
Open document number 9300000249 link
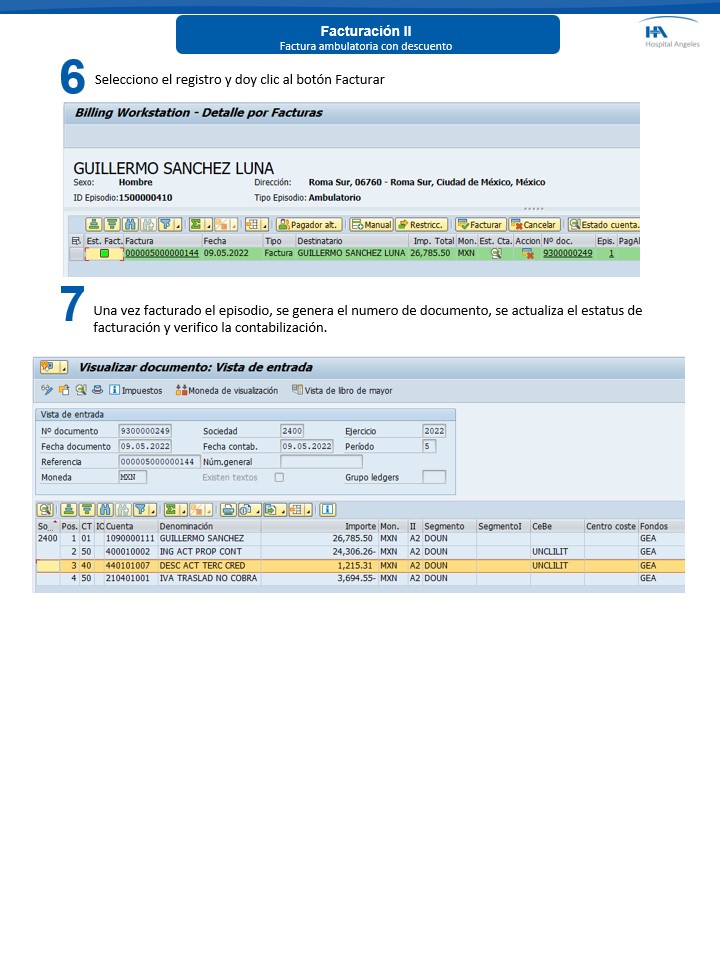point(567,254)
